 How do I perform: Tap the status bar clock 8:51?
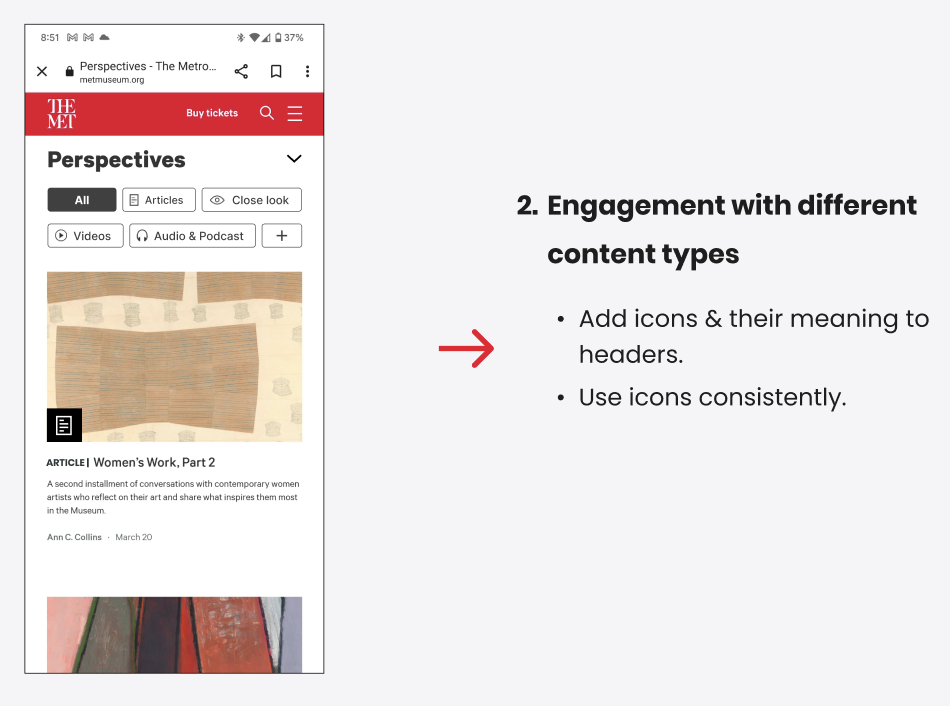pyautogui.click(x=50, y=38)
